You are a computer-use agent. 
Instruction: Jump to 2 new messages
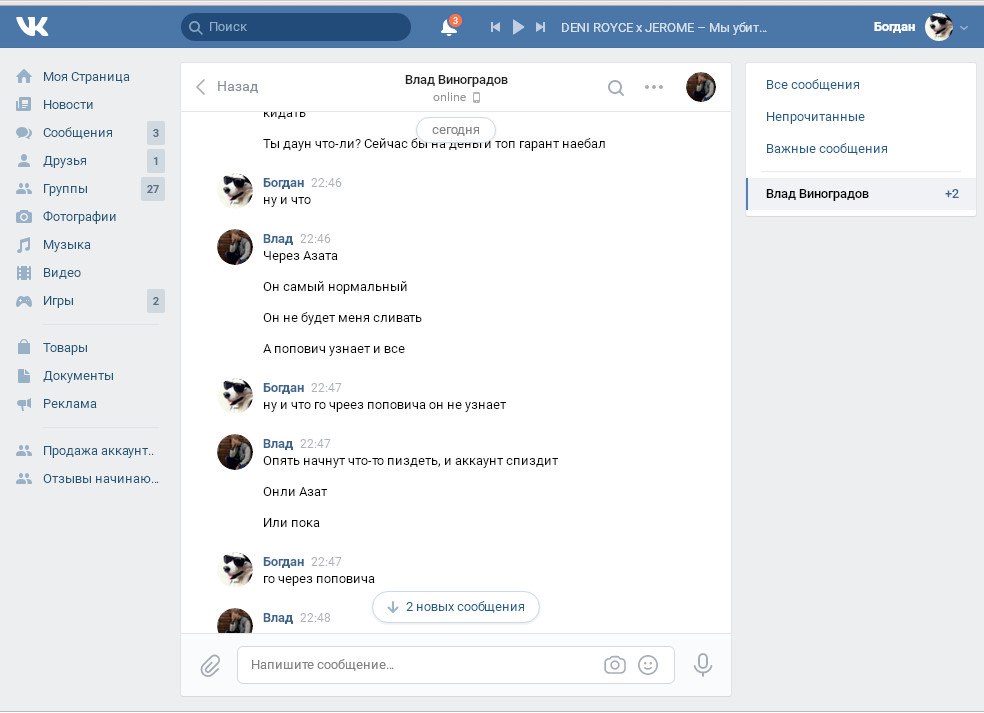(456, 606)
